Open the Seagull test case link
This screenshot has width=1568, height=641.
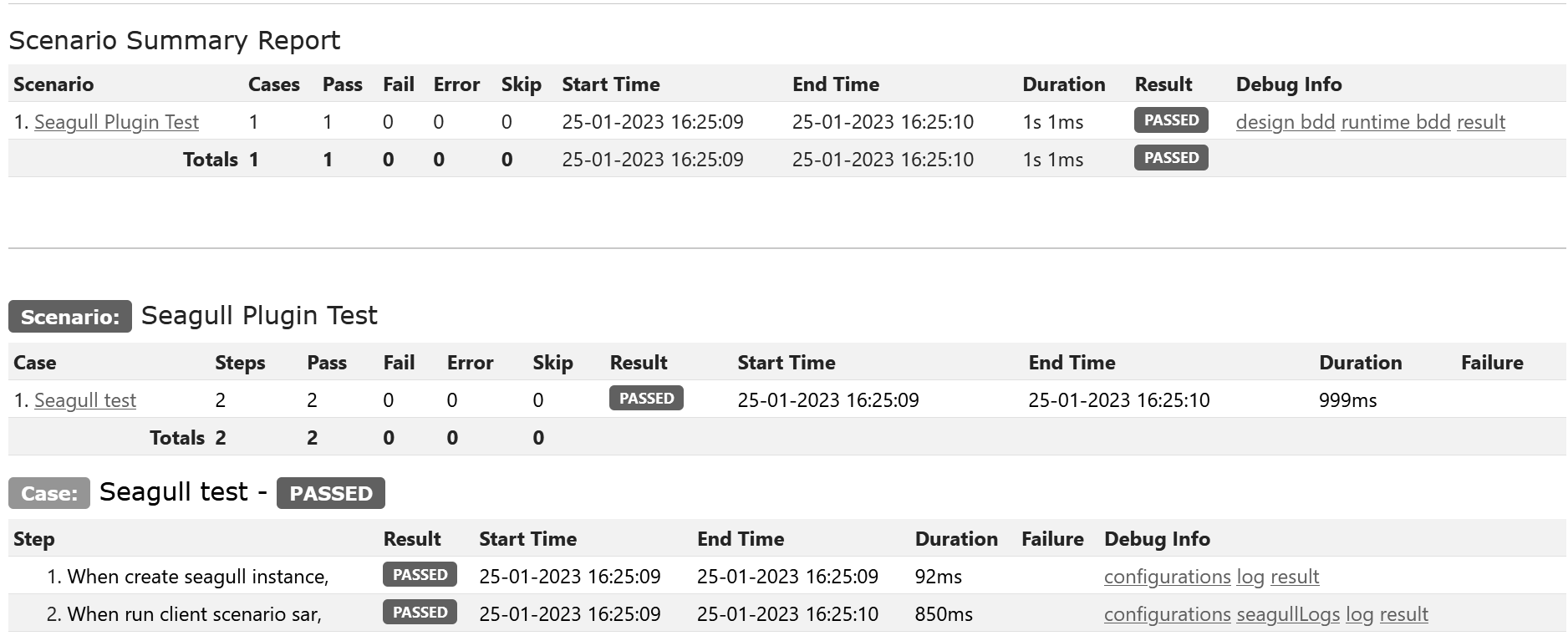(84, 400)
